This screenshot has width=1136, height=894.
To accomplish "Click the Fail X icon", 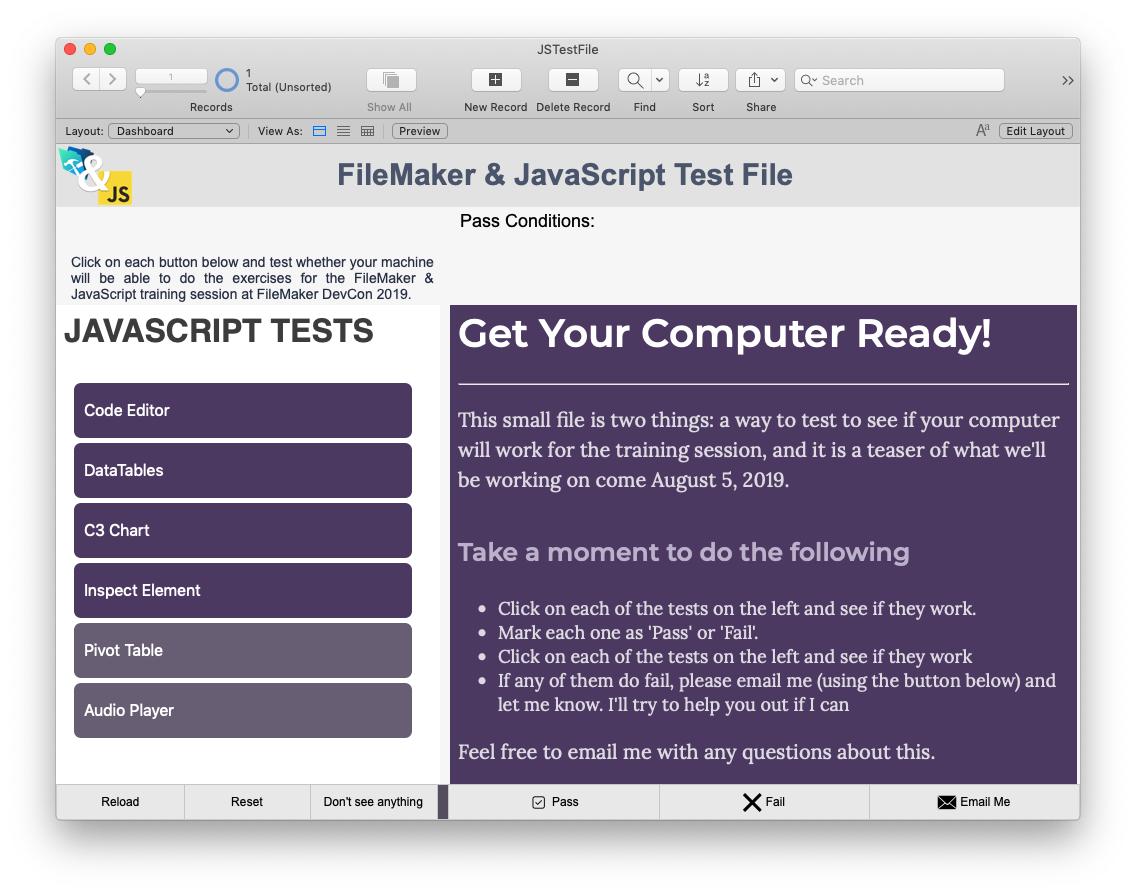I will 752,802.
